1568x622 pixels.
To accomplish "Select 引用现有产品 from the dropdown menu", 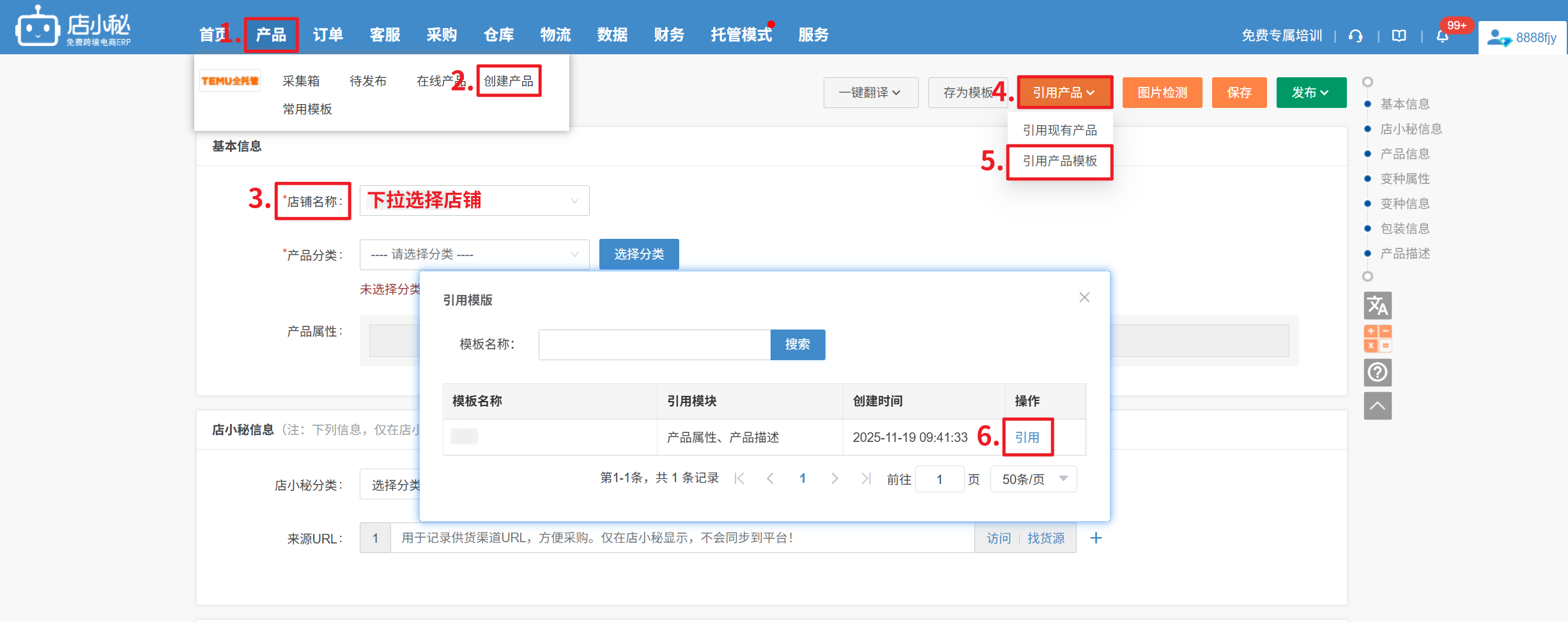I will coord(1059,130).
